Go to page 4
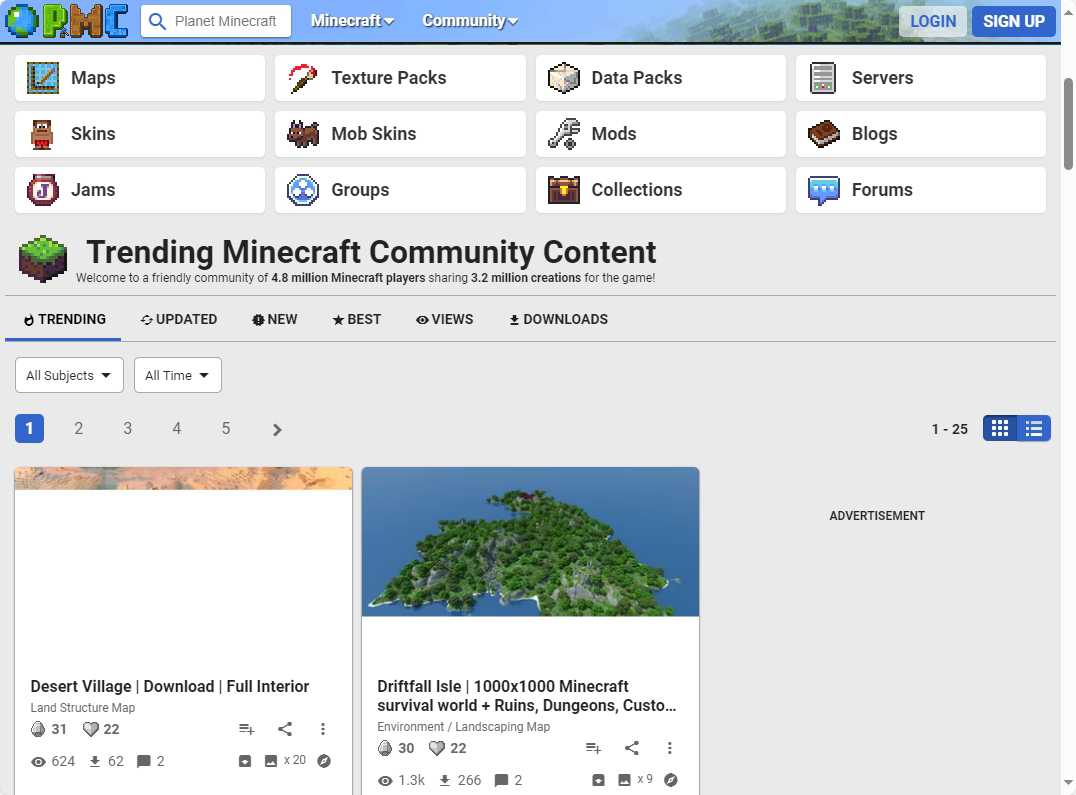 [x=176, y=429]
